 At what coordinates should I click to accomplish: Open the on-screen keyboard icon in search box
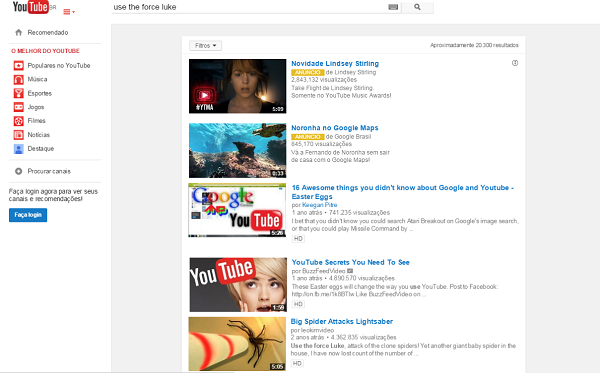point(393,7)
